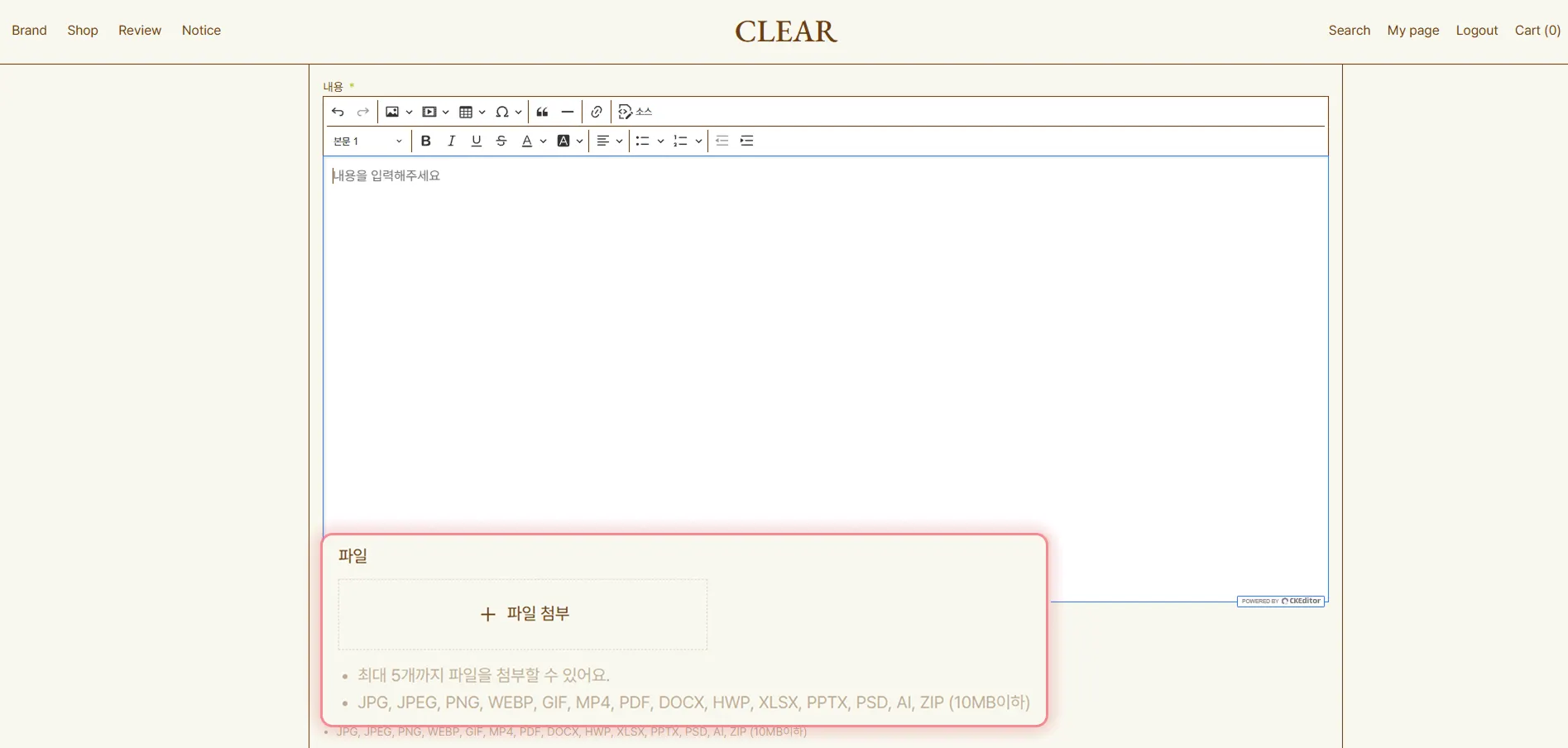This screenshot has width=1568, height=748.
Task: Open the Powered by CKEditor badge
Action: point(1281,601)
